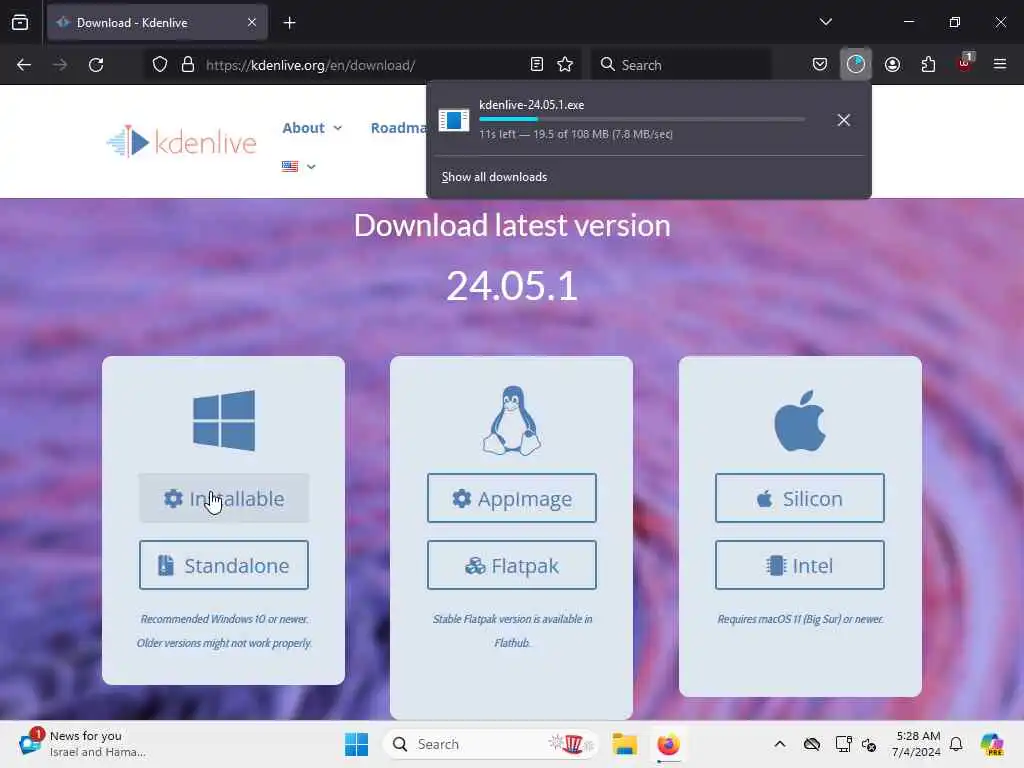
Task: Open the notifications bell
Action: [956, 744]
